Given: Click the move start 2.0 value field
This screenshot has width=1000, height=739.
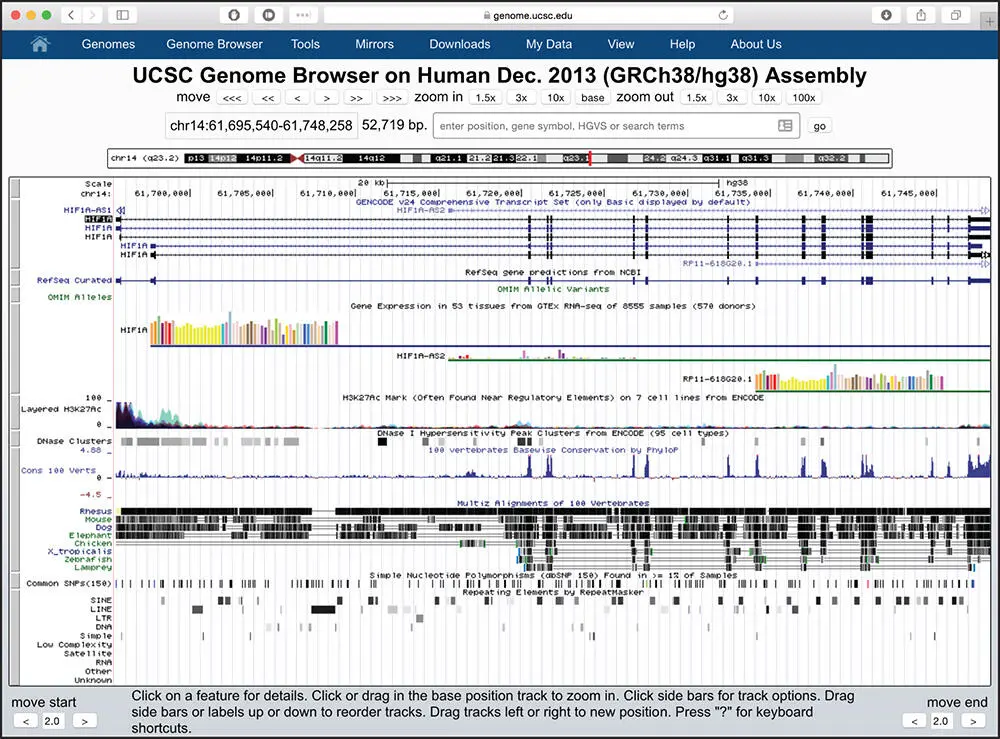Looking at the screenshot, I should pos(52,721).
